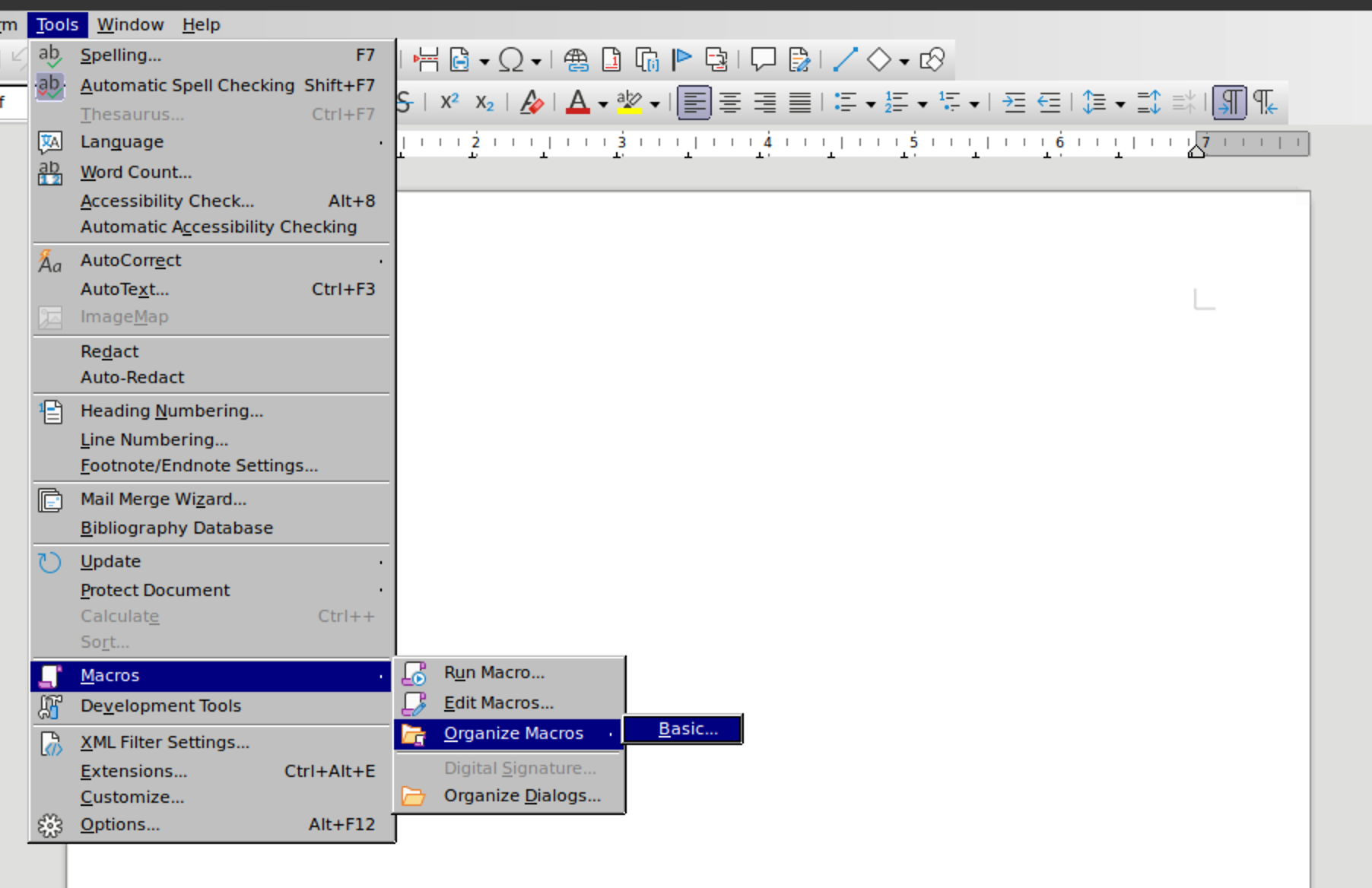
Task: Apply the red font color button
Action: point(578,102)
